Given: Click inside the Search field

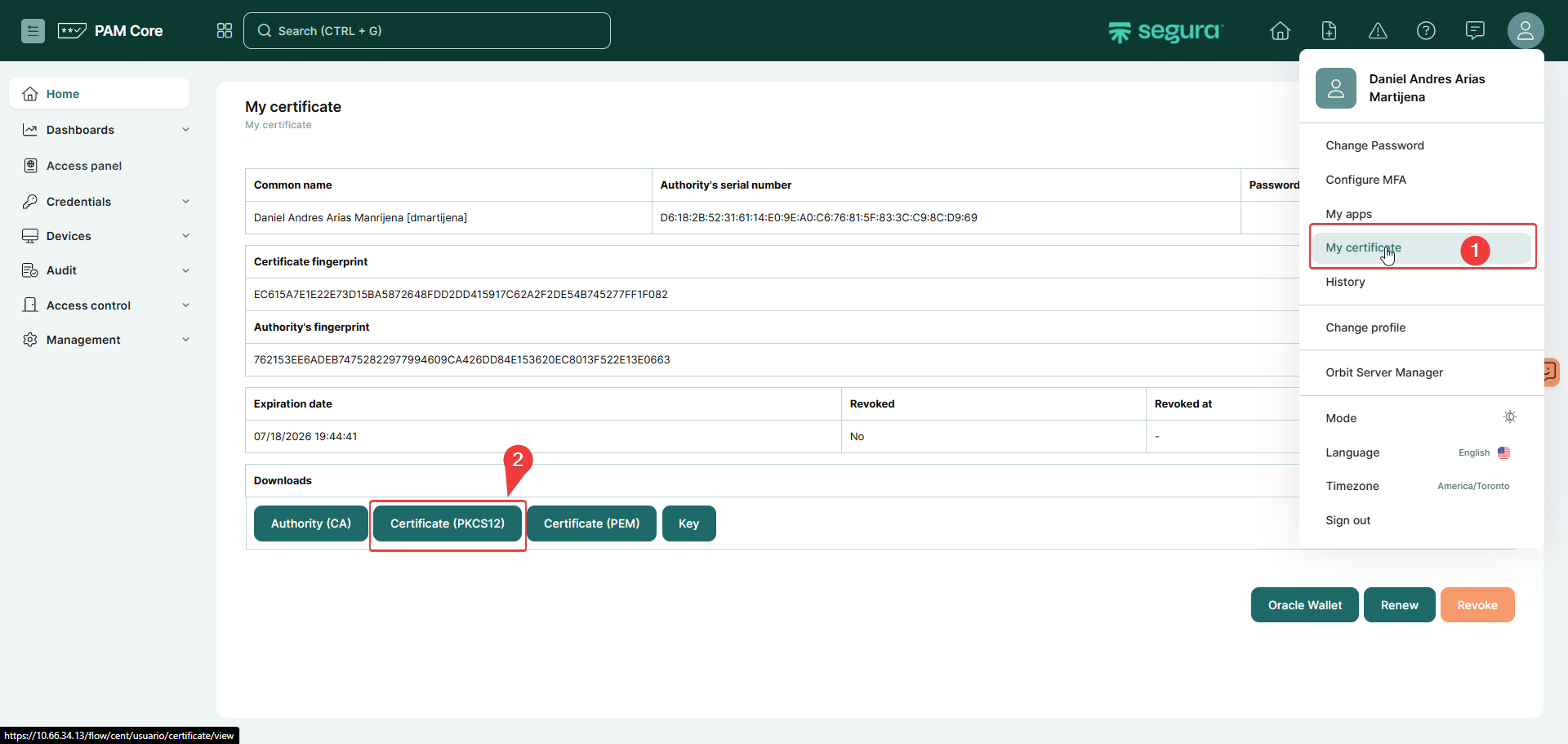Looking at the screenshot, I should click(426, 31).
